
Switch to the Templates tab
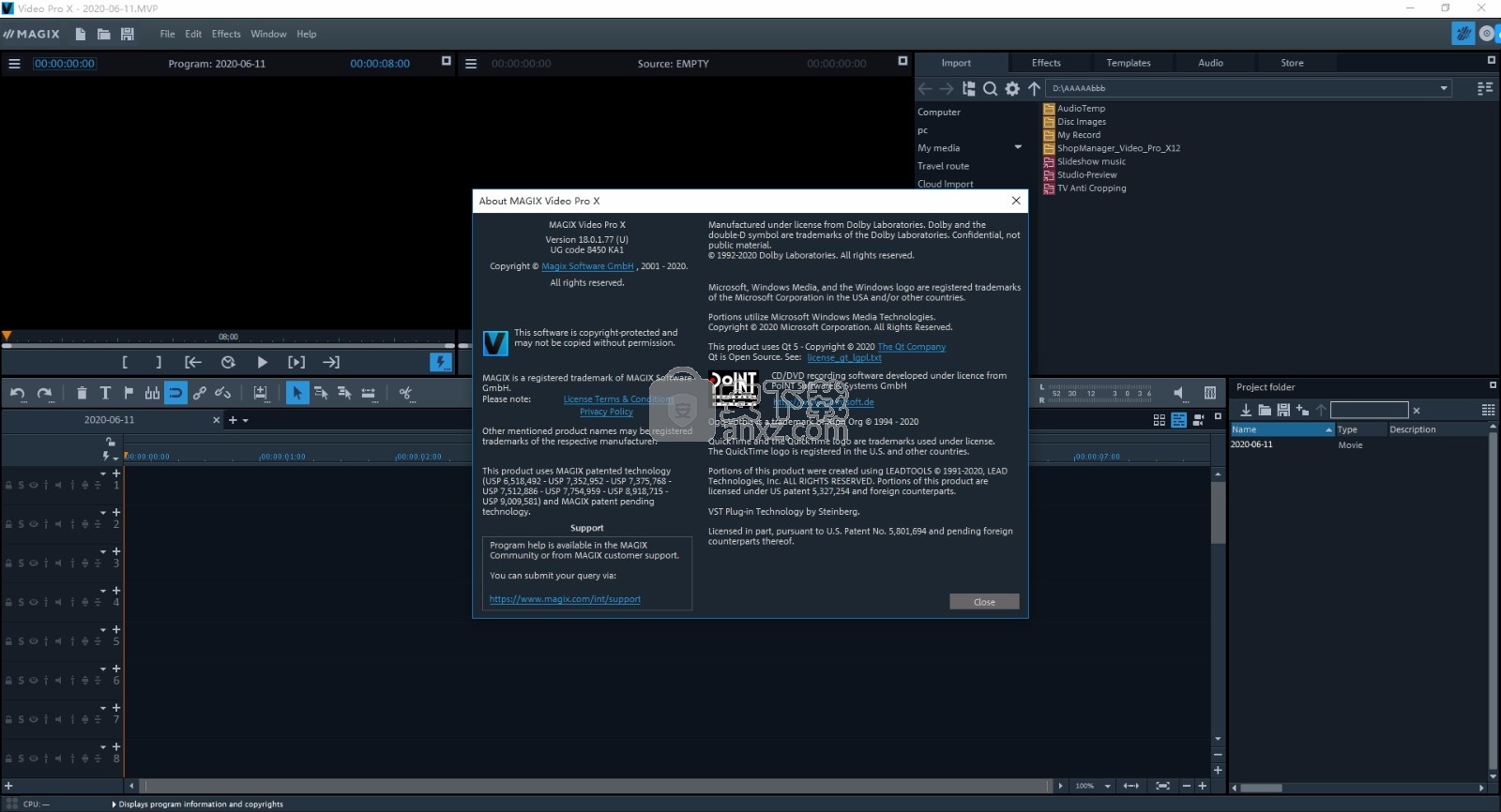pyautogui.click(x=1129, y=63)
